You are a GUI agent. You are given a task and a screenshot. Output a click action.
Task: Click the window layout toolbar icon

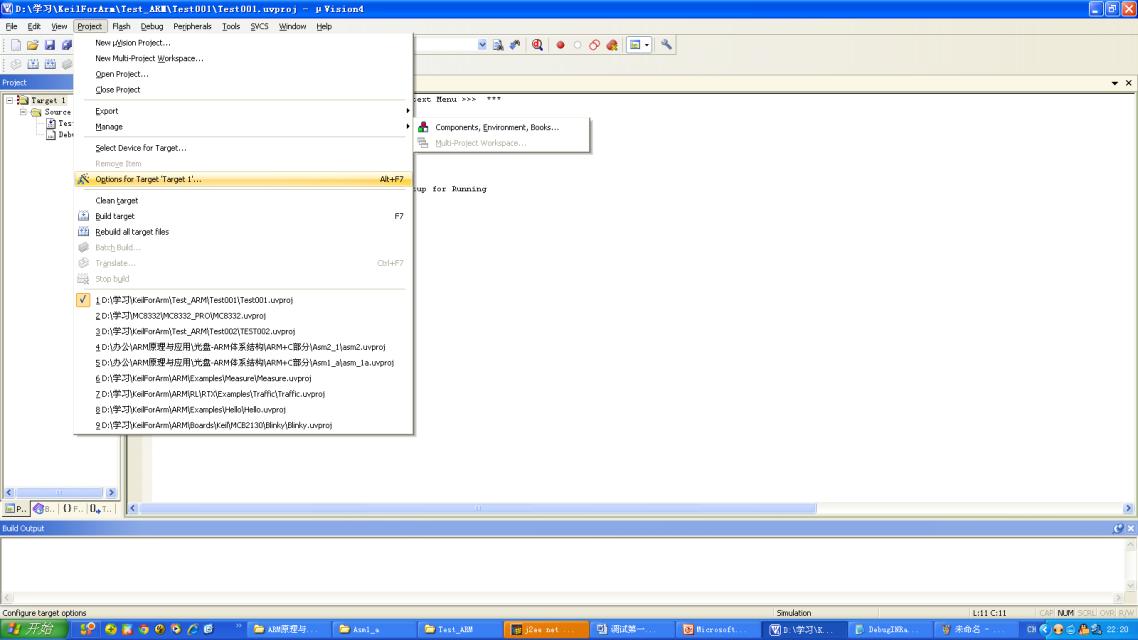coord(635,45)
